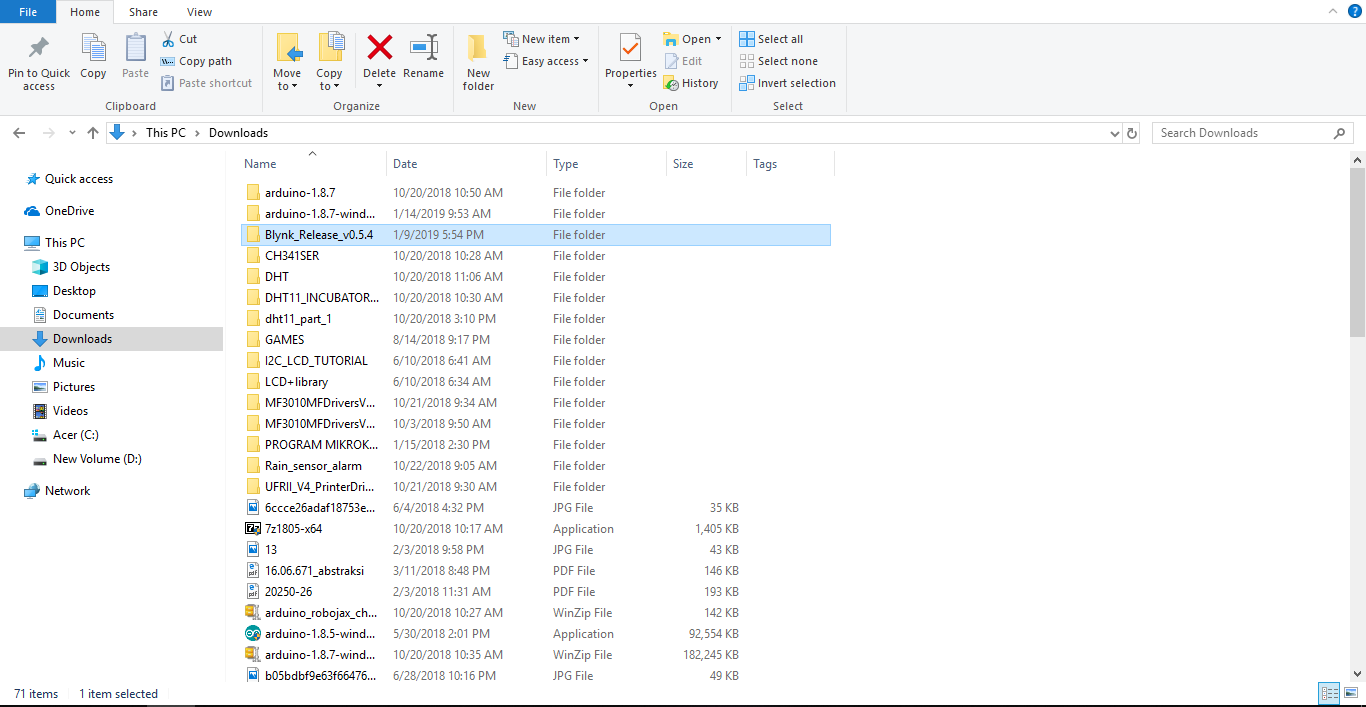
Task: Click the Paste ribbon icon
Action: coord(135,47)
